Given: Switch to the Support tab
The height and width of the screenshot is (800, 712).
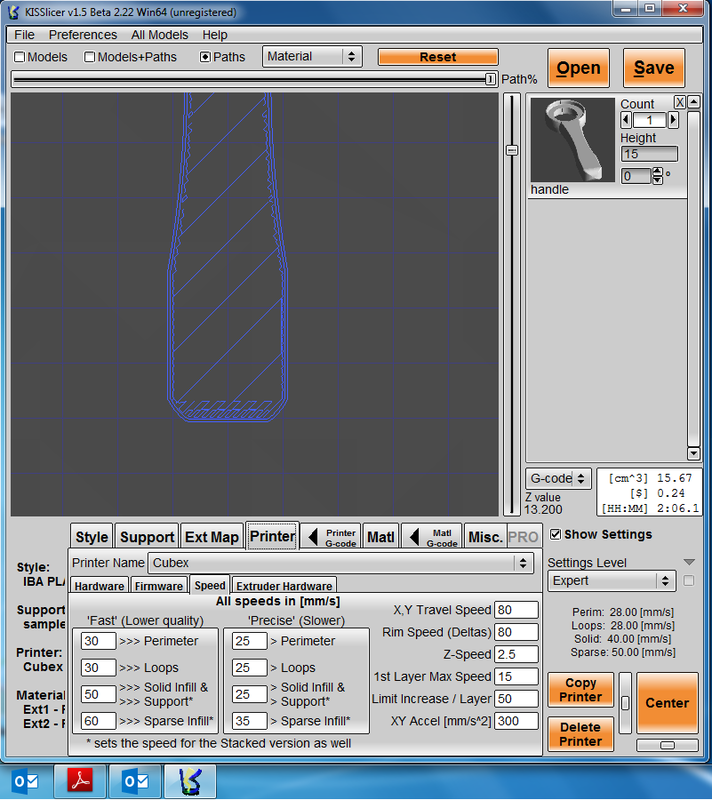Looking at the screenshot, I should click(x=147, y=537).
